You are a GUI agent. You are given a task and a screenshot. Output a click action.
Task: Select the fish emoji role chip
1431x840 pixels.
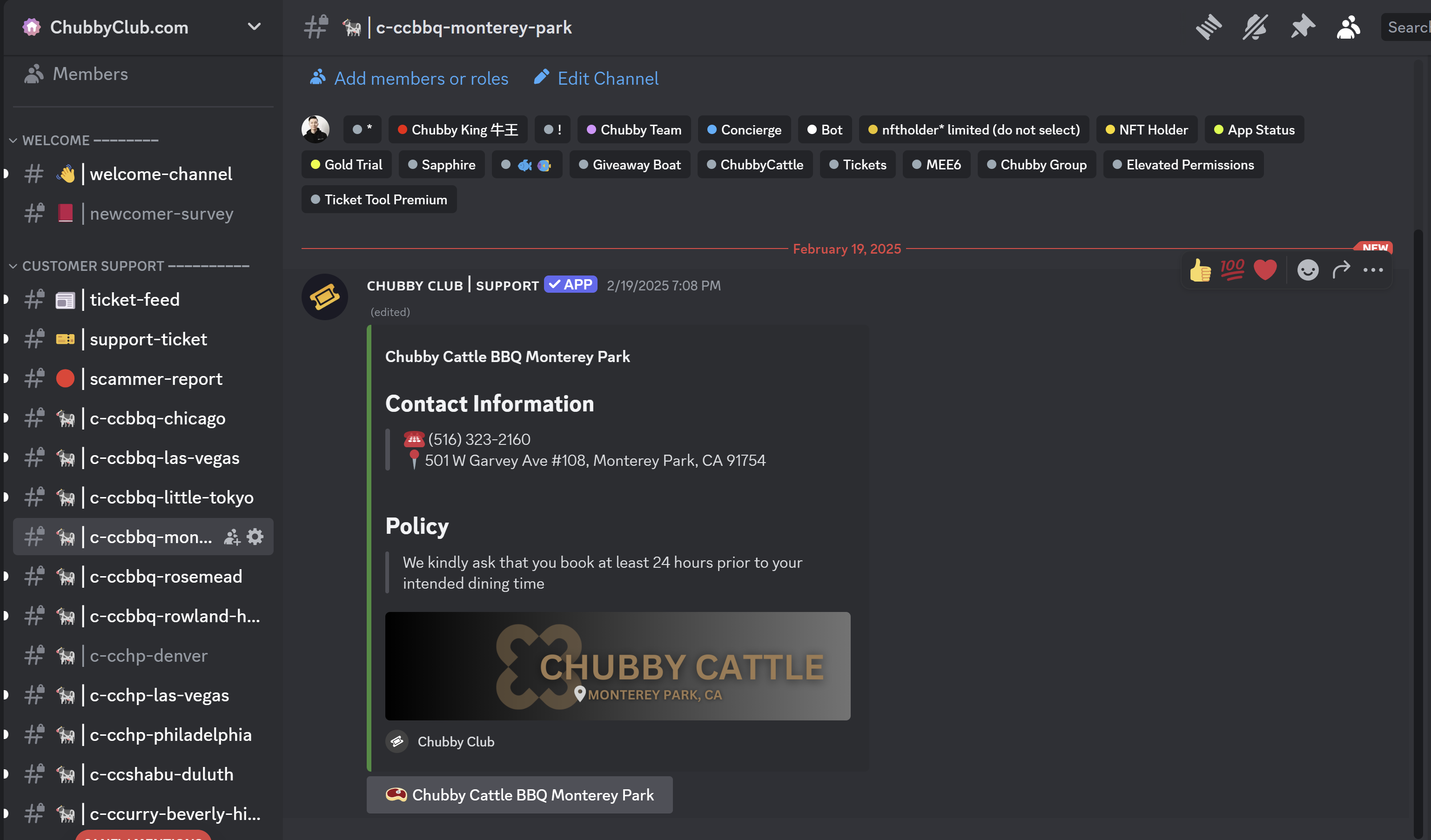(526, 165)
